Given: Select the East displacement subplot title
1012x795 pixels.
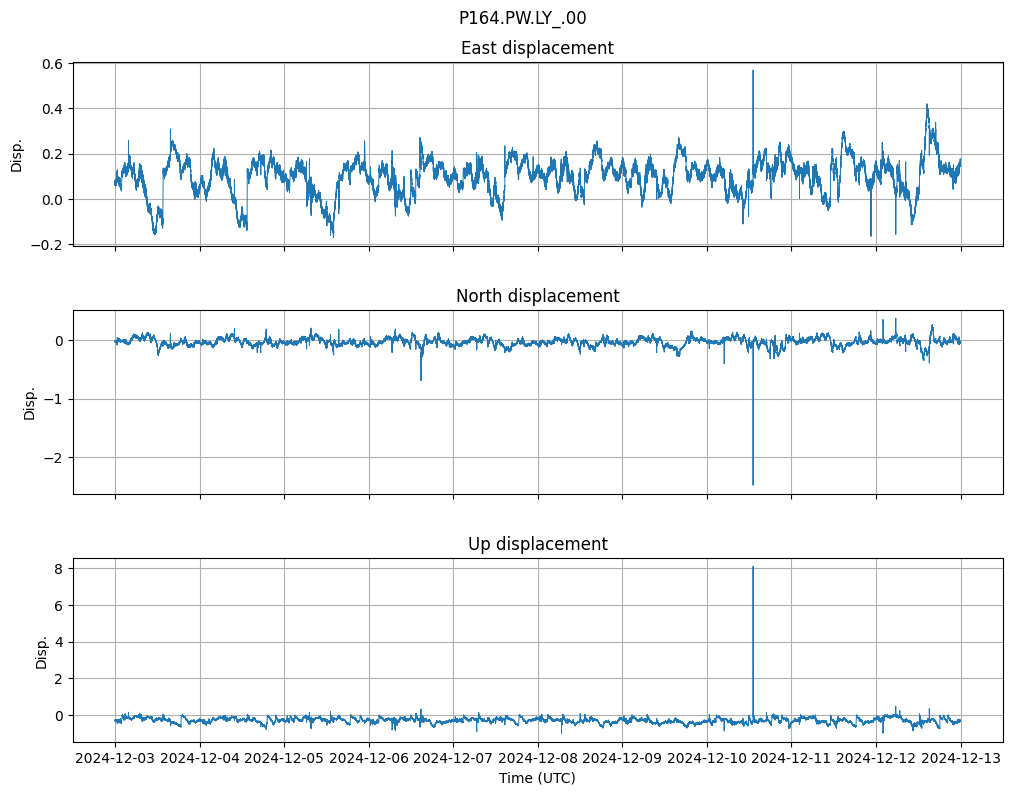Looking at the screenshot, I should click(537, 48).
